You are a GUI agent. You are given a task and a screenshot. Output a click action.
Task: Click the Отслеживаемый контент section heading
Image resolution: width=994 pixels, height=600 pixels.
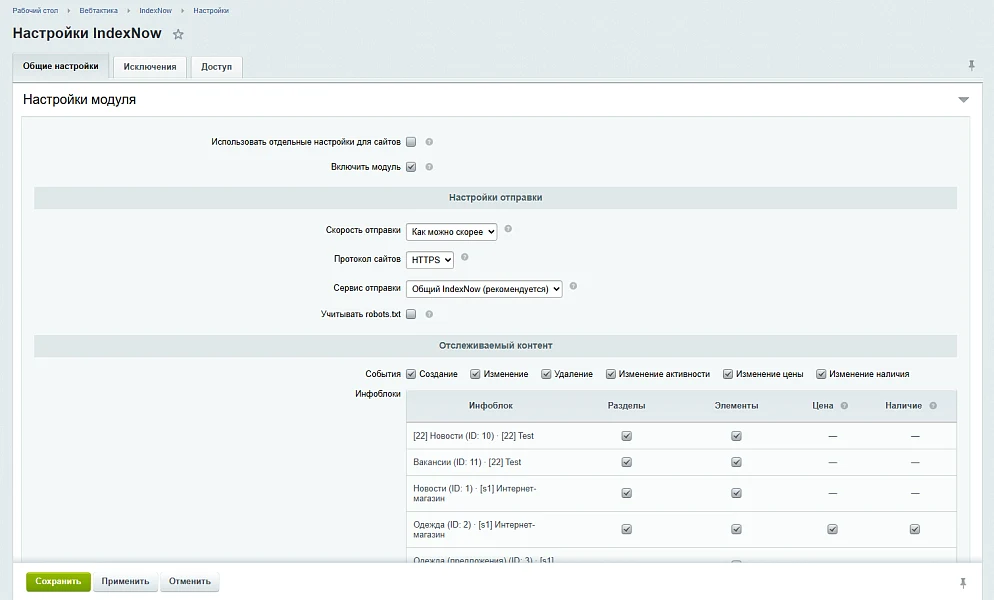pyautogui.click(x=495, y=346)
